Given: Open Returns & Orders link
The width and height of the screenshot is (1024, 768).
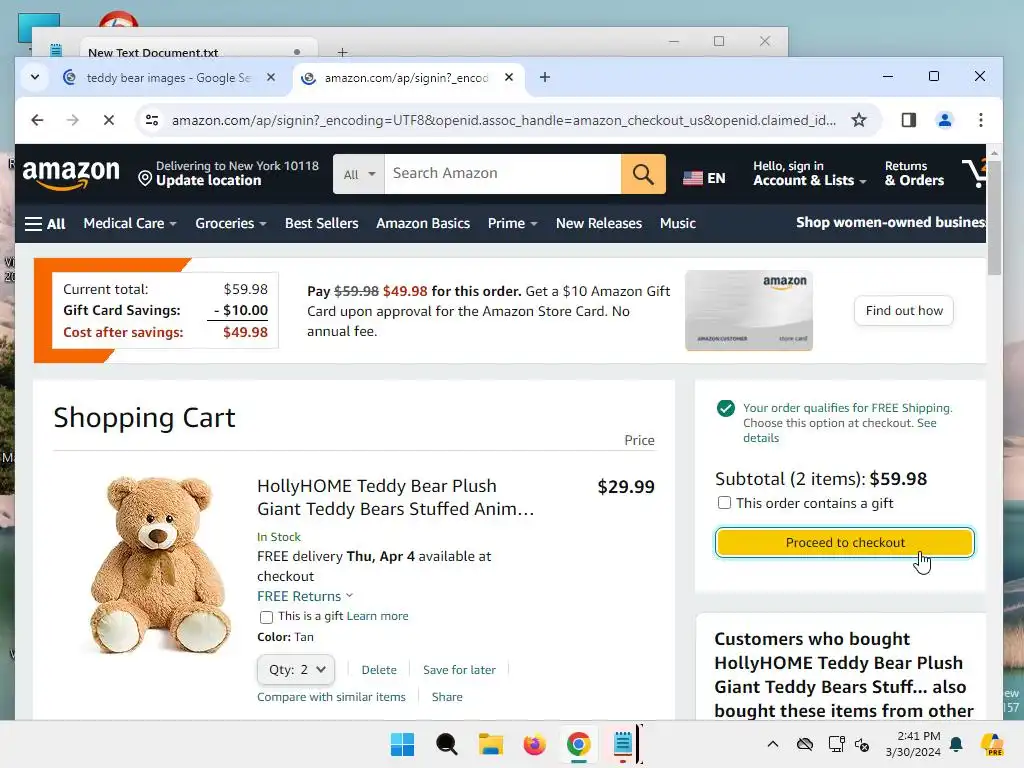Looking at the screenshot, I should 914,174.
